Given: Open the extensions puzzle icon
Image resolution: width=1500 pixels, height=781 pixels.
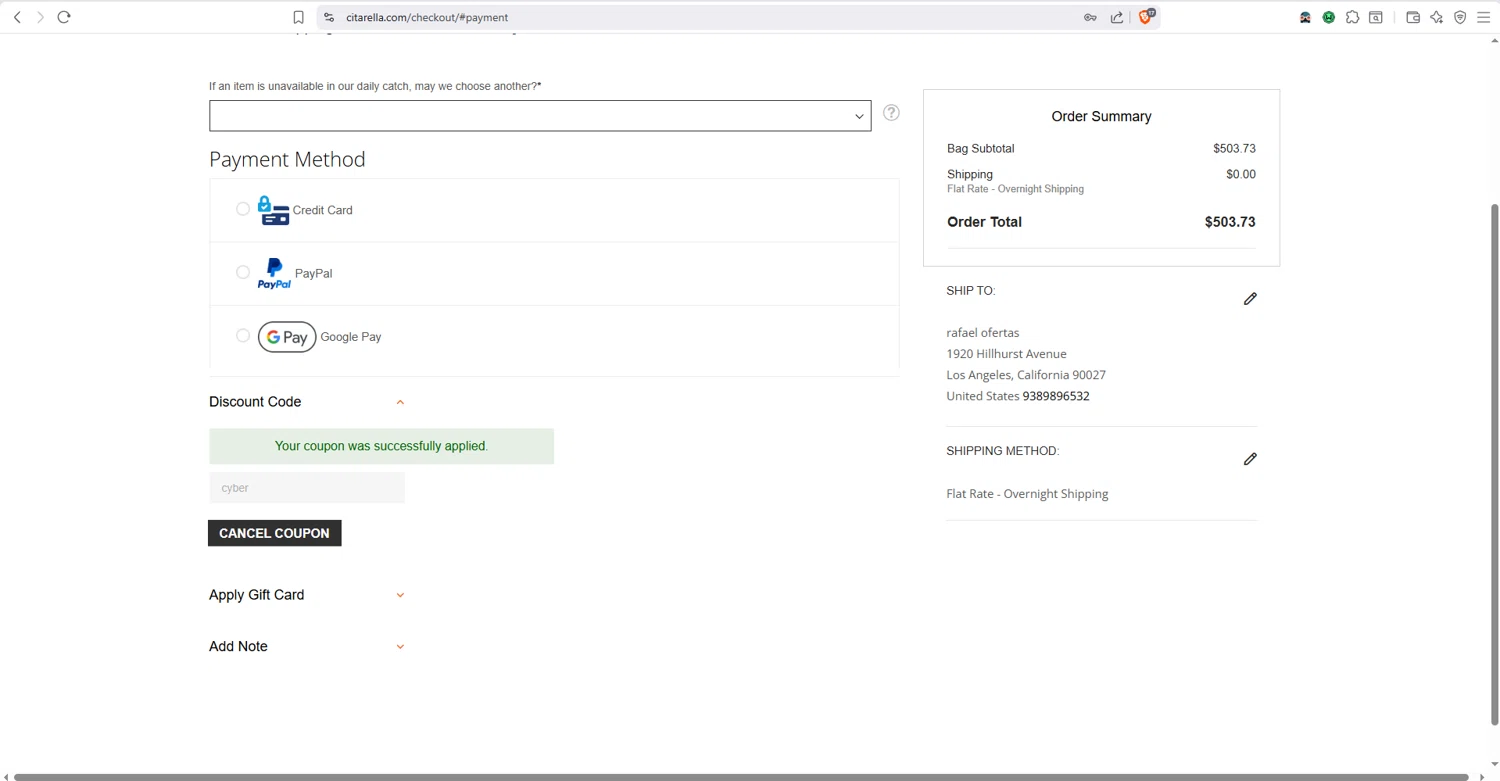Looking at the screenshot, I should point(1352,17).
